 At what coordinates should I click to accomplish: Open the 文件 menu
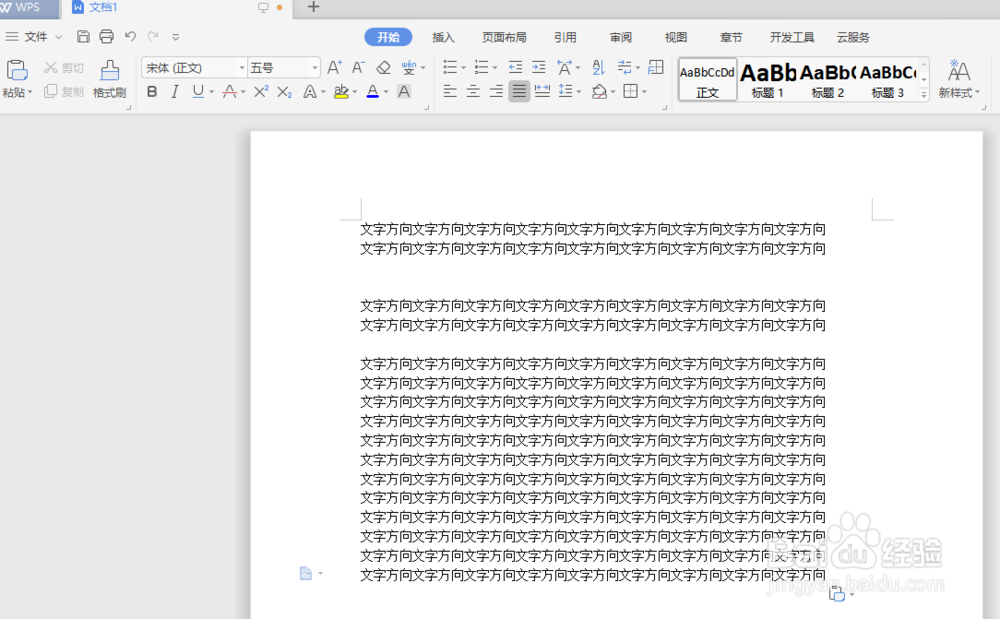(x=35, y=37)
